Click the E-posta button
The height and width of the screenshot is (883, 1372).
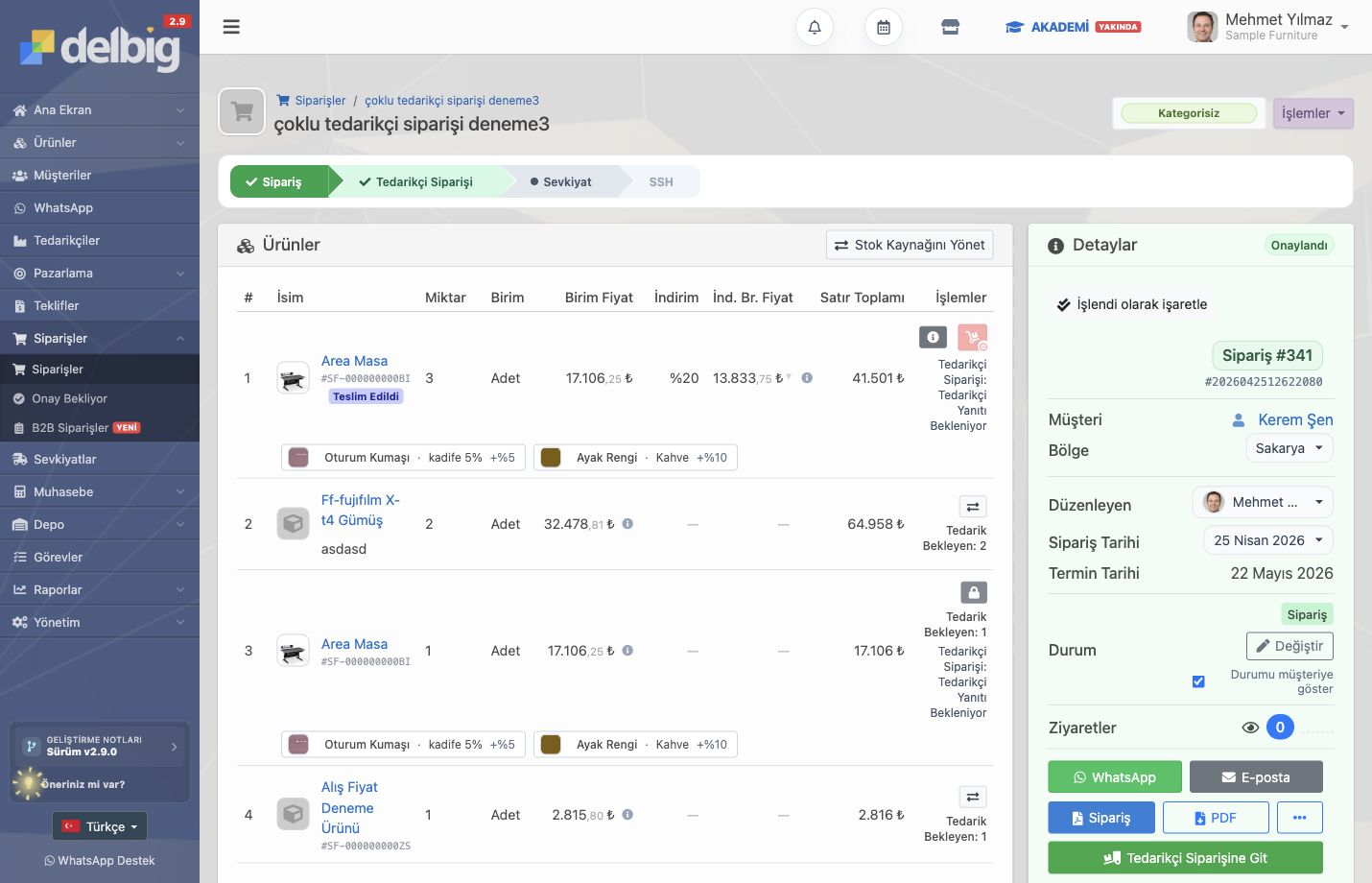click(1256, 777)
